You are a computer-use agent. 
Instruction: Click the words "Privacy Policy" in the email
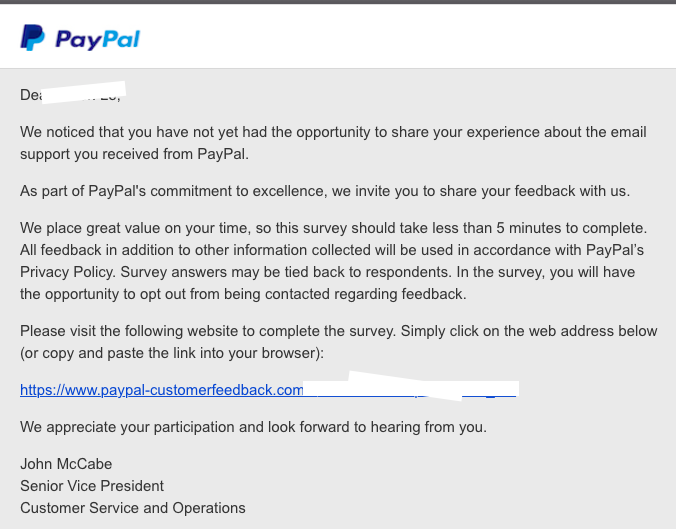65,271
